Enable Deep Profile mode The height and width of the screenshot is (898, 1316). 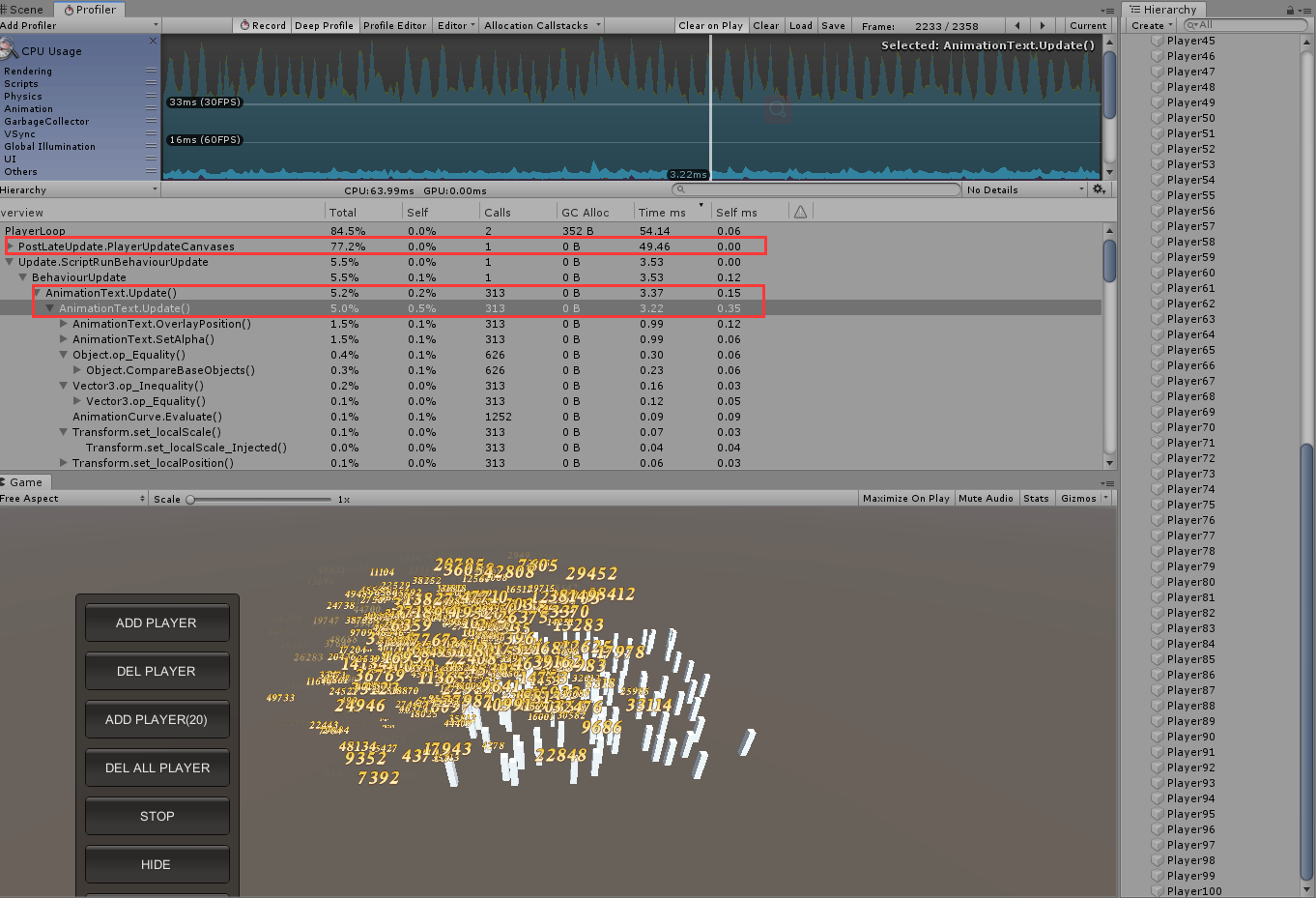[x=324, y=26]
